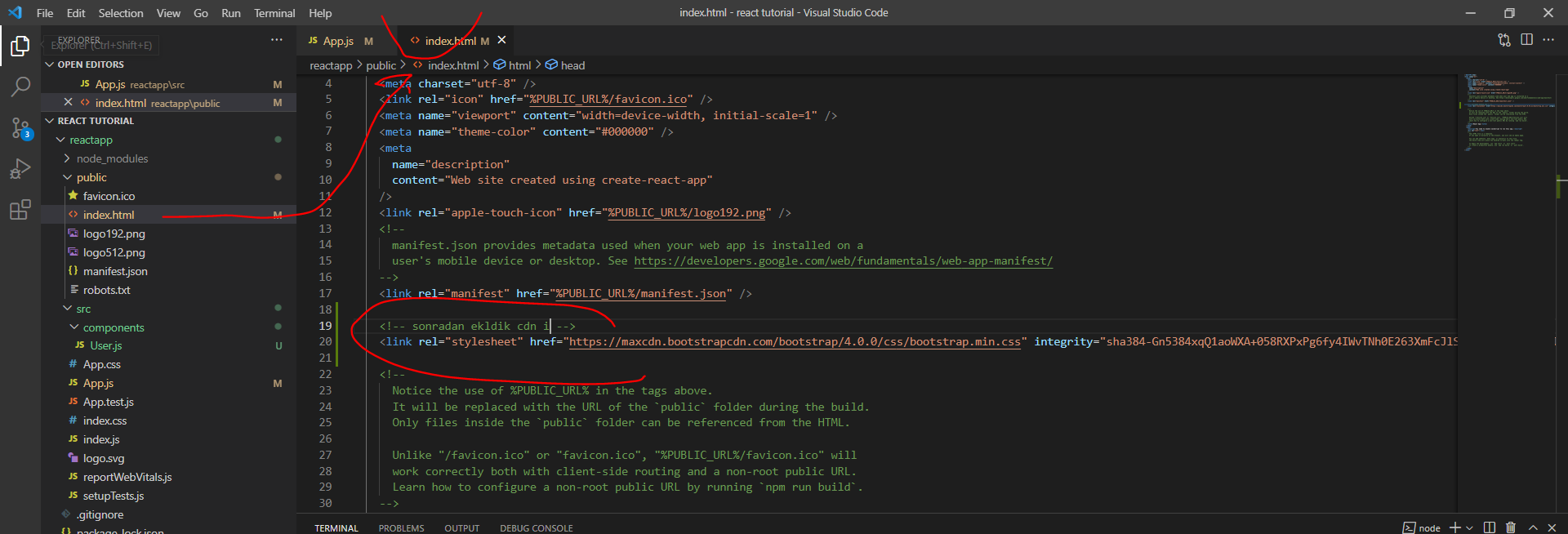The height and width of the screenshot is (534, 1568).
Task: Open the Run and Debug view
Action: coord(20,168)
